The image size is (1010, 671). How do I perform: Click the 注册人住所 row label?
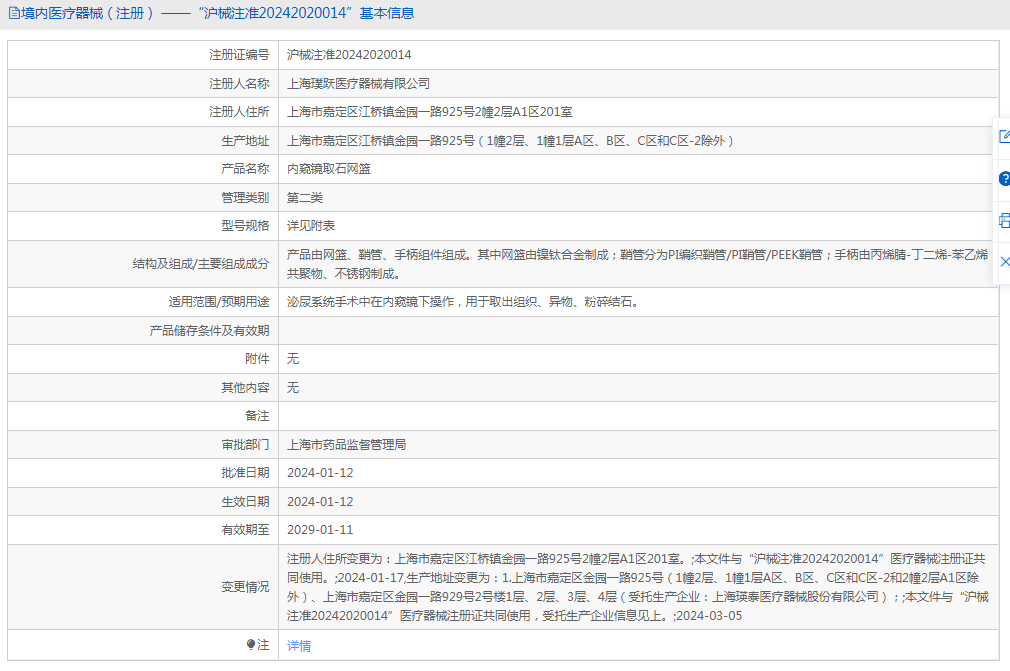(x=239, y=112)
